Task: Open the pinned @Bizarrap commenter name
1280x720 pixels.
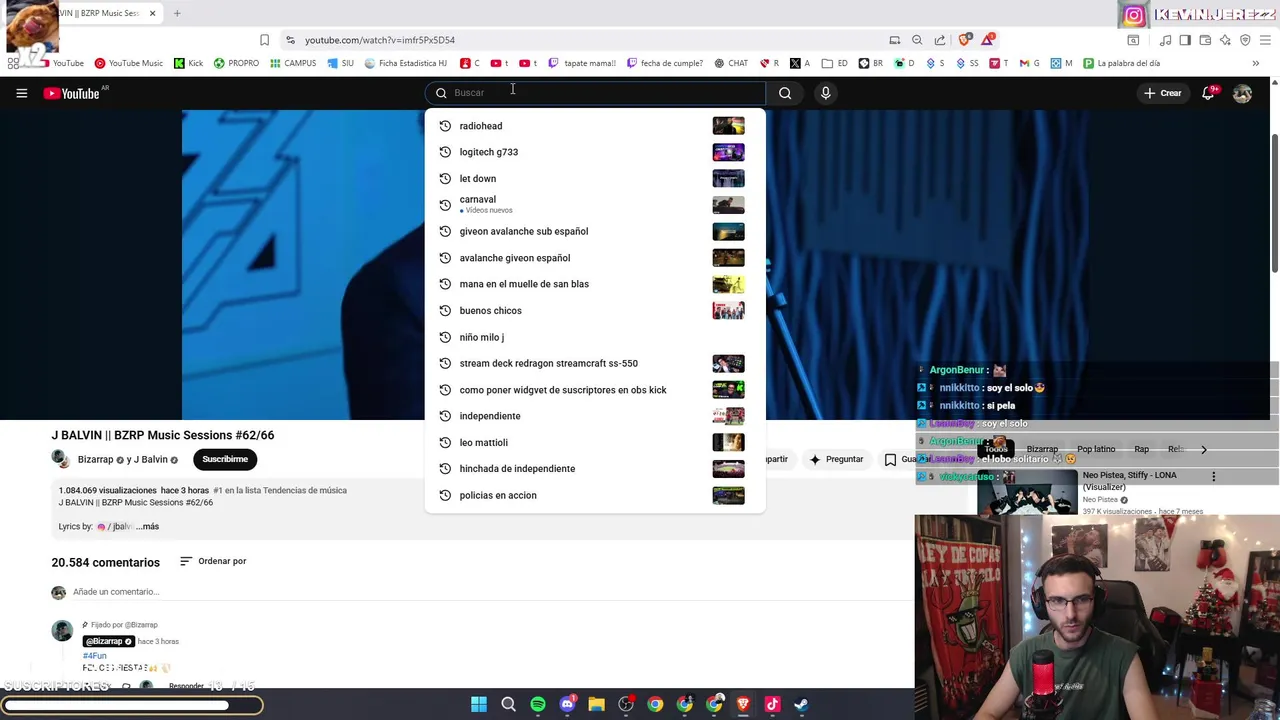Action: tap(108, 641)
